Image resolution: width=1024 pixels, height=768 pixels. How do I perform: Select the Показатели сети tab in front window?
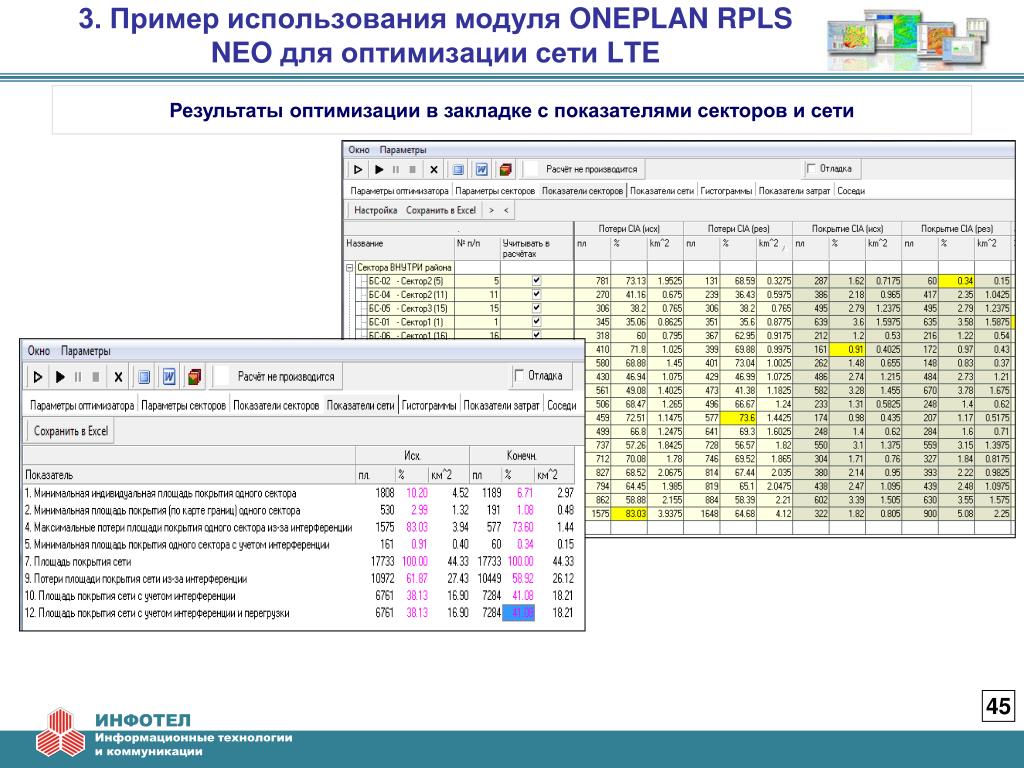pyautogui.click(x=360, y=406)
